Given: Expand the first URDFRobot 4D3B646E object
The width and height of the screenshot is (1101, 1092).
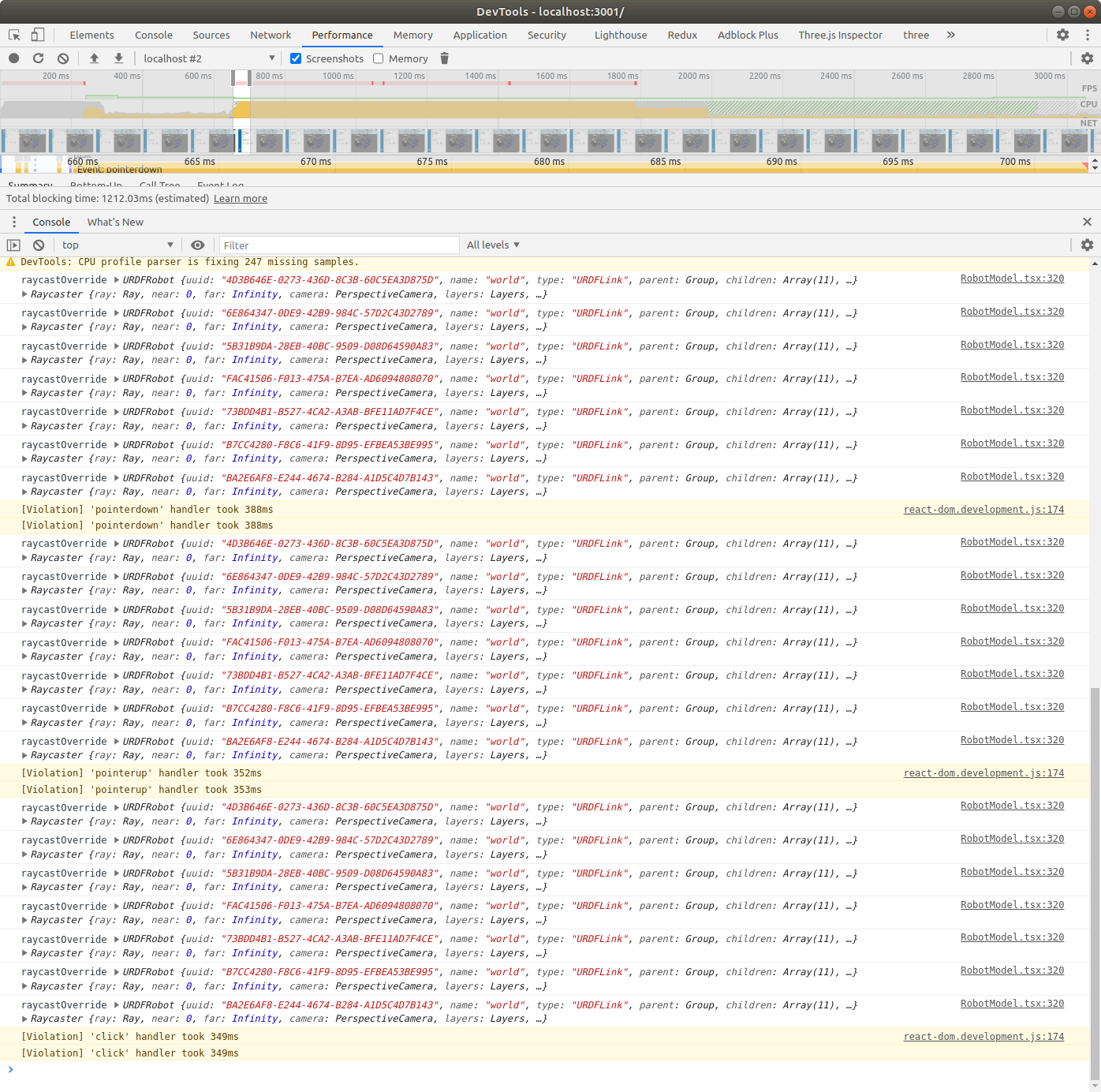Looking at the screenshot, I should 117,280.
